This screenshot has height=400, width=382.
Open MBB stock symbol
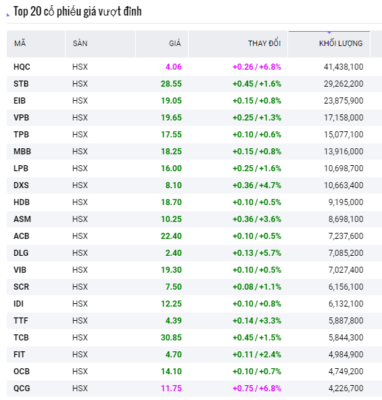tap(22, 152)
